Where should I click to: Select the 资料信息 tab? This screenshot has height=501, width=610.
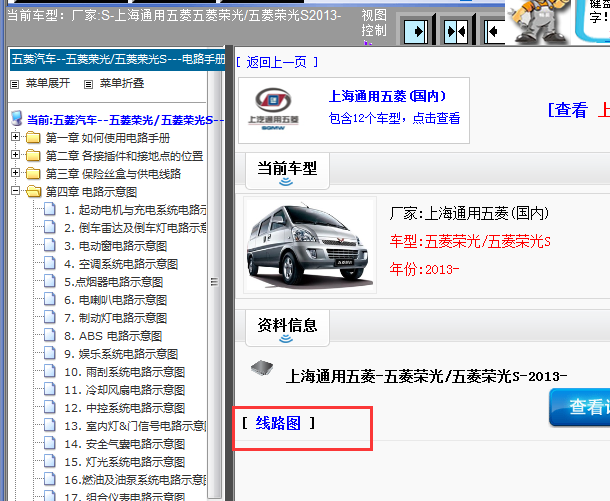tap(287, 328)
